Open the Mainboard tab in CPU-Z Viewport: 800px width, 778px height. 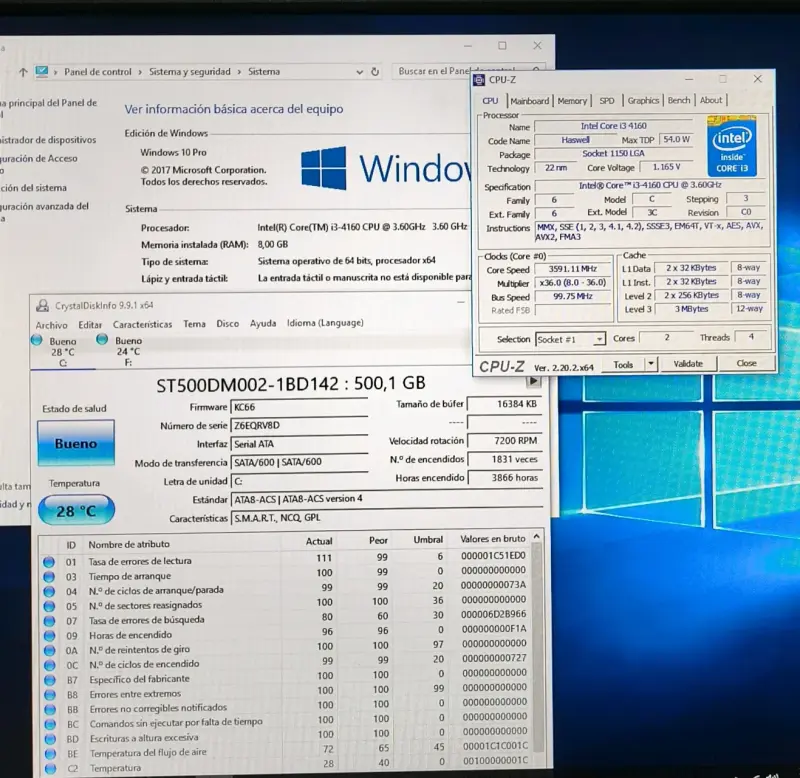[x=530, y=101]
